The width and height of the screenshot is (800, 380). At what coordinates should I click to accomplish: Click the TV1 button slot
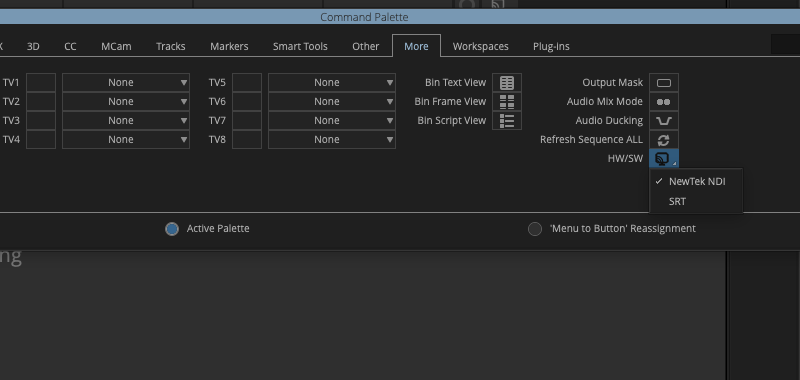point(41,83)
